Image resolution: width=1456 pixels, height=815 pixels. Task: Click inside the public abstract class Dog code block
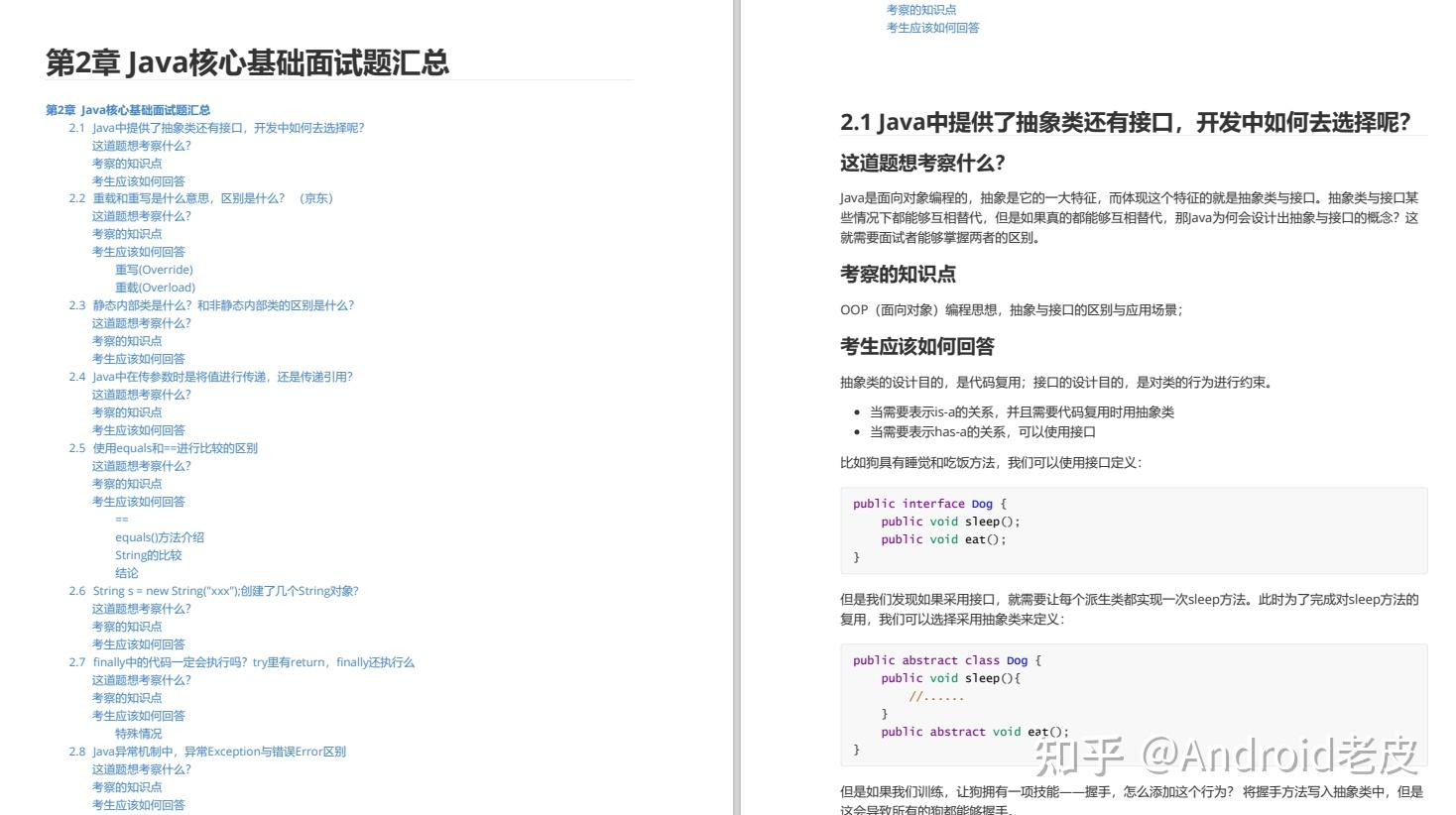[1134, 705]
